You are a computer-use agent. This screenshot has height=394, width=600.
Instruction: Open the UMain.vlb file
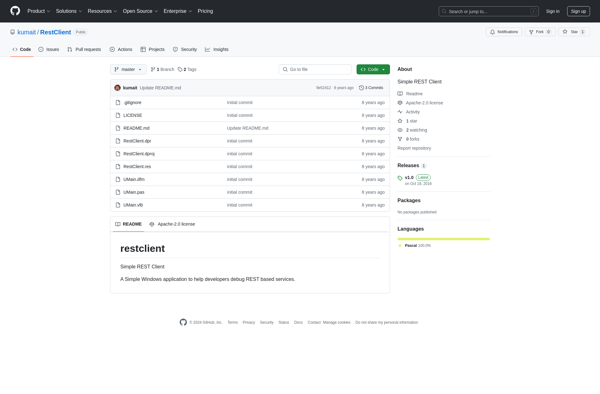[x=133, y=205]
